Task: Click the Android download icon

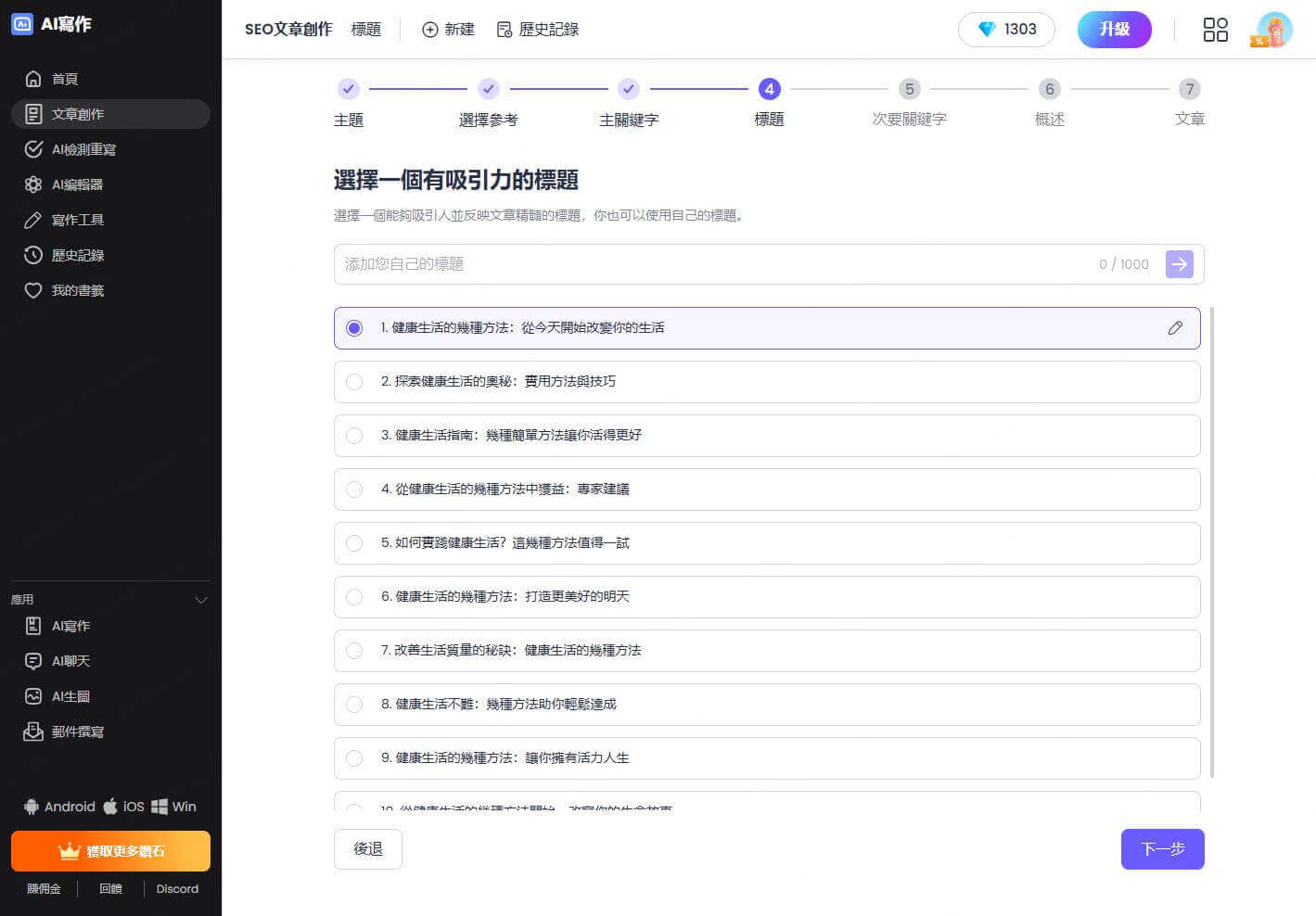Action: [x=32, y=807]
